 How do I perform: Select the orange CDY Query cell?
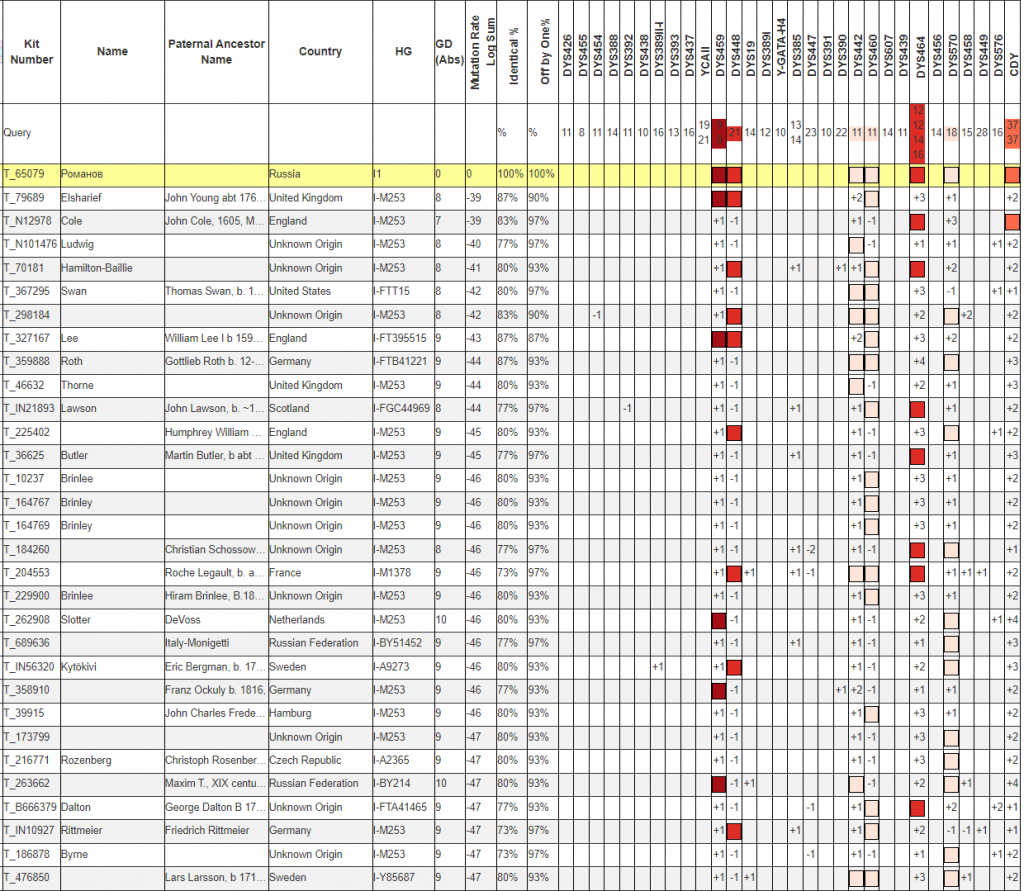(1013, 132)
